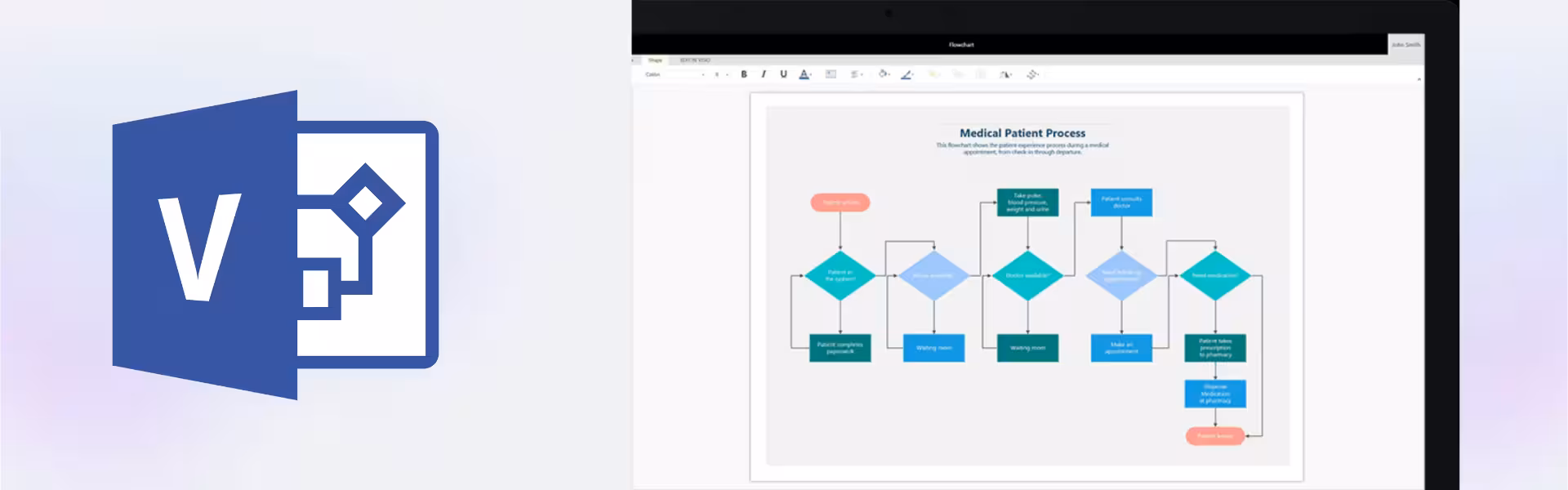
Task: Switch to the Shape tab
Action: pyautogui.click(x=655, y=60)
